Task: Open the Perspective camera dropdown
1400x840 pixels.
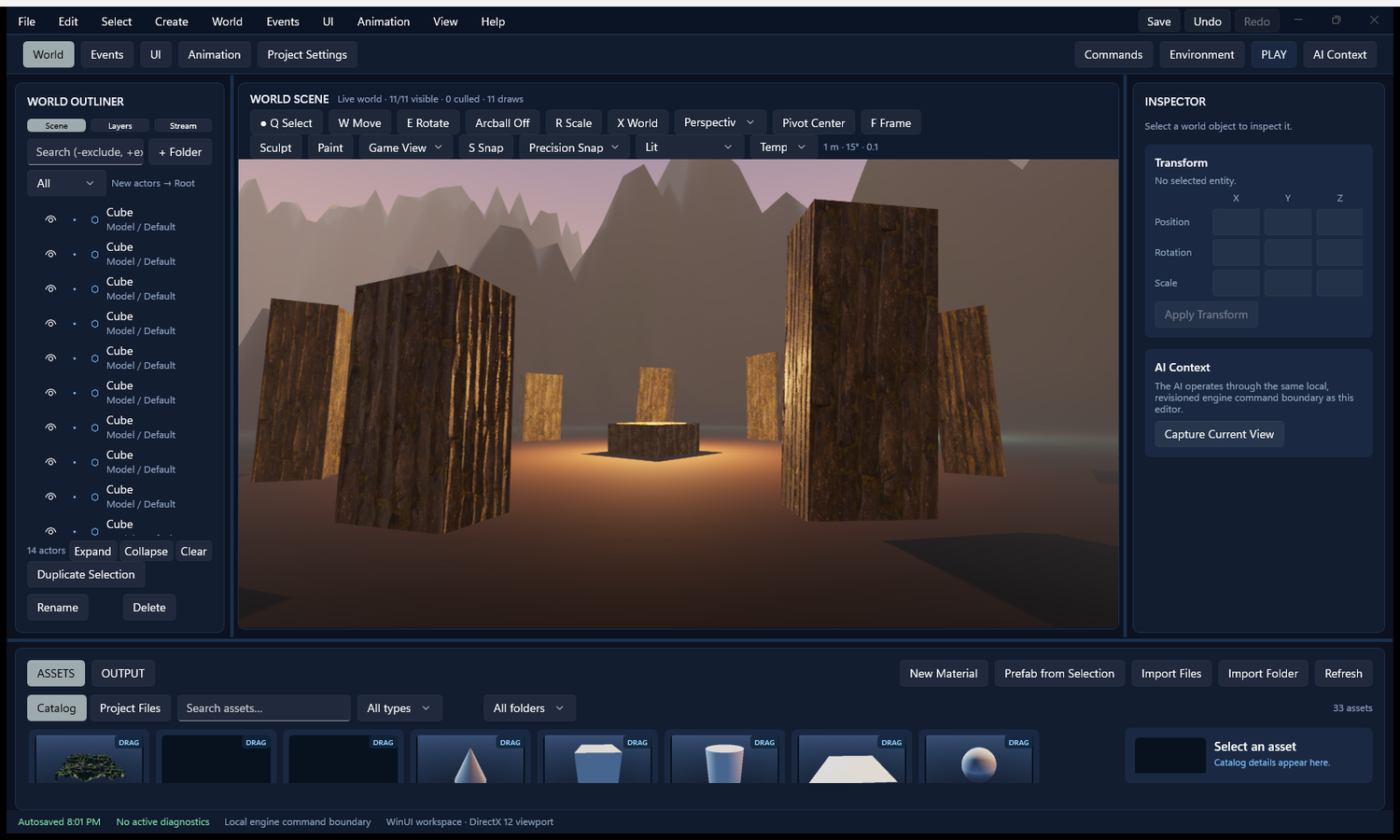Action: pyautogui.click(x=720, y=122)
